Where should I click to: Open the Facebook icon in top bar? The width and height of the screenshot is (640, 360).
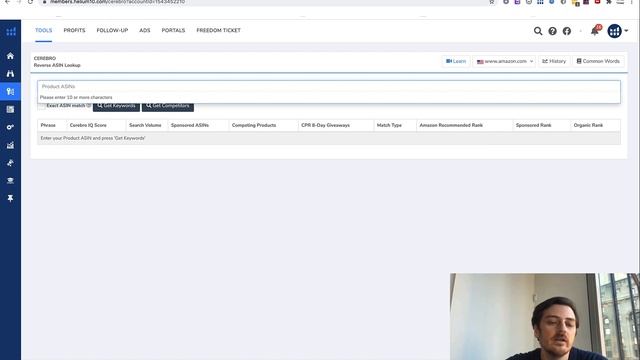pos(567,31)
